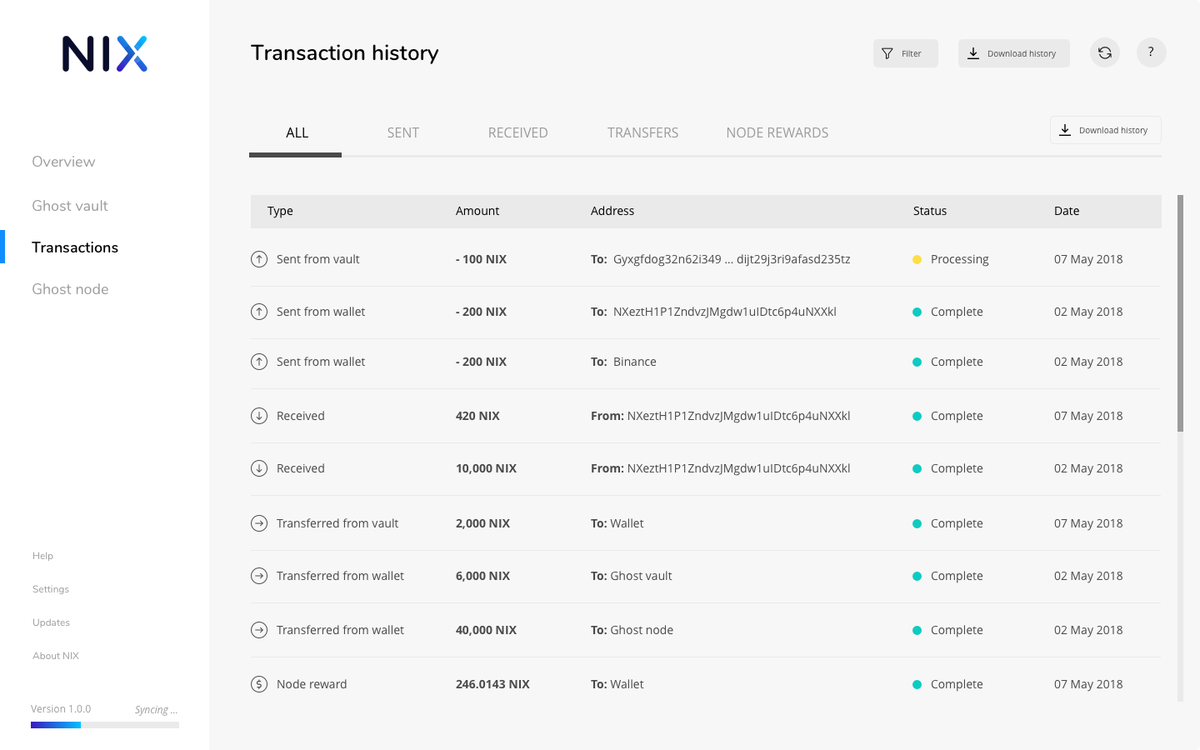This screenshot has height=750, width=1200.
Task: Switch to the NODE REWARDS tab
Action: [x=777, y=133]
